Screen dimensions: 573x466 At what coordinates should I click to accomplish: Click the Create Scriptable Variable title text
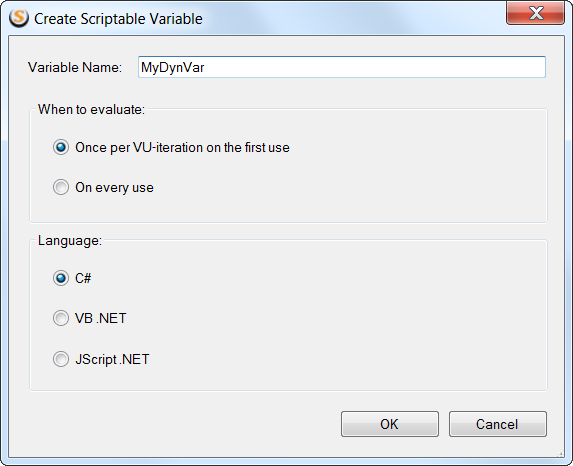click(x=118, y=19)
